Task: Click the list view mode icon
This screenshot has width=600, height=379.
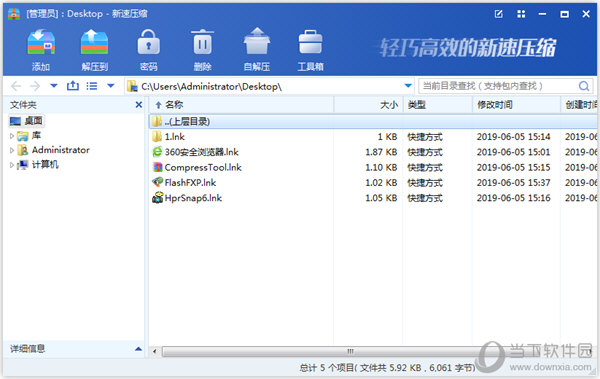Action: [x=92, y=86]
